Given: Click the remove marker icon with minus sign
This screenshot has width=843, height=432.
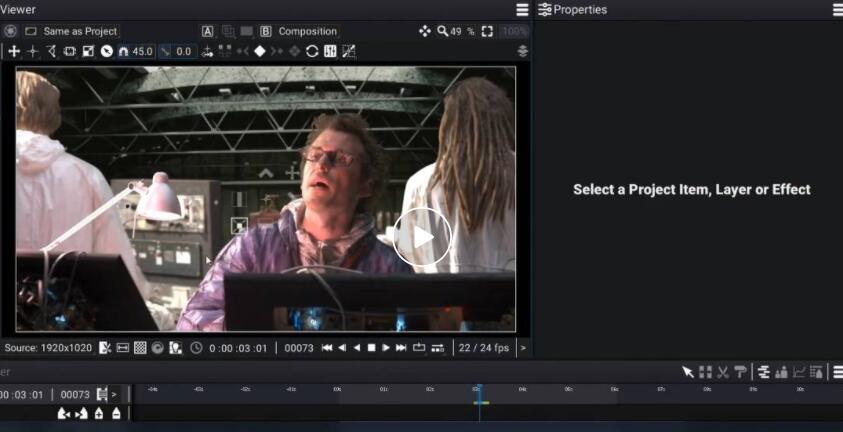Looking at the screenshot, I should [x=116, y=413].
